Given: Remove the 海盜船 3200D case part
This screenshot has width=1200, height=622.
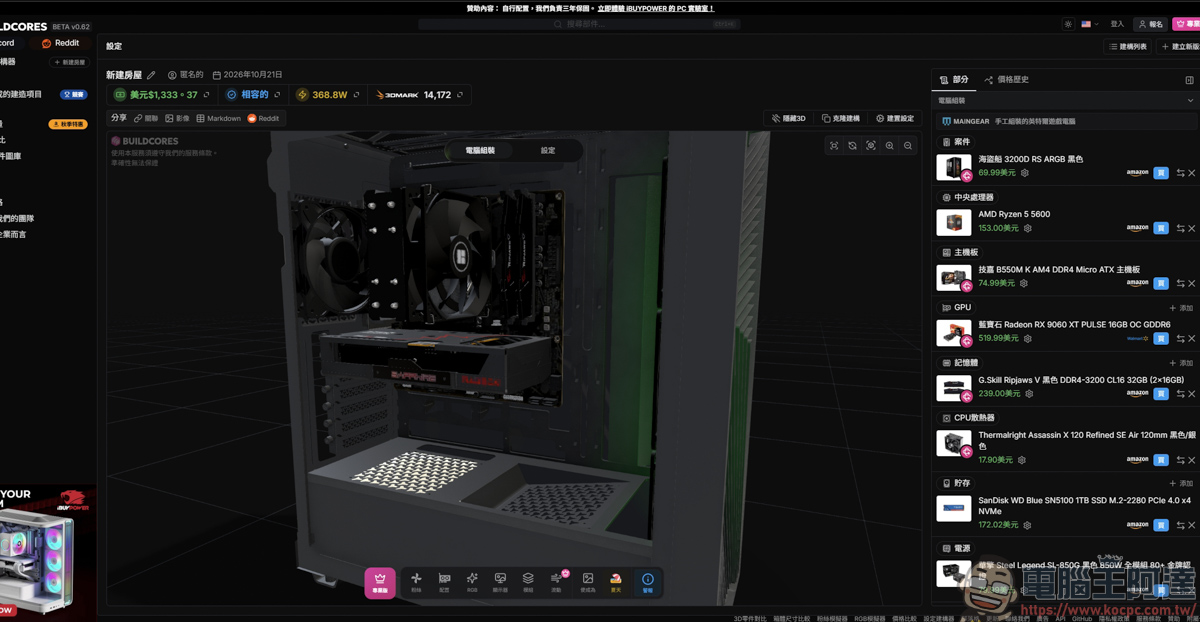Looking at the screenshot, I should pos(1192,173).
